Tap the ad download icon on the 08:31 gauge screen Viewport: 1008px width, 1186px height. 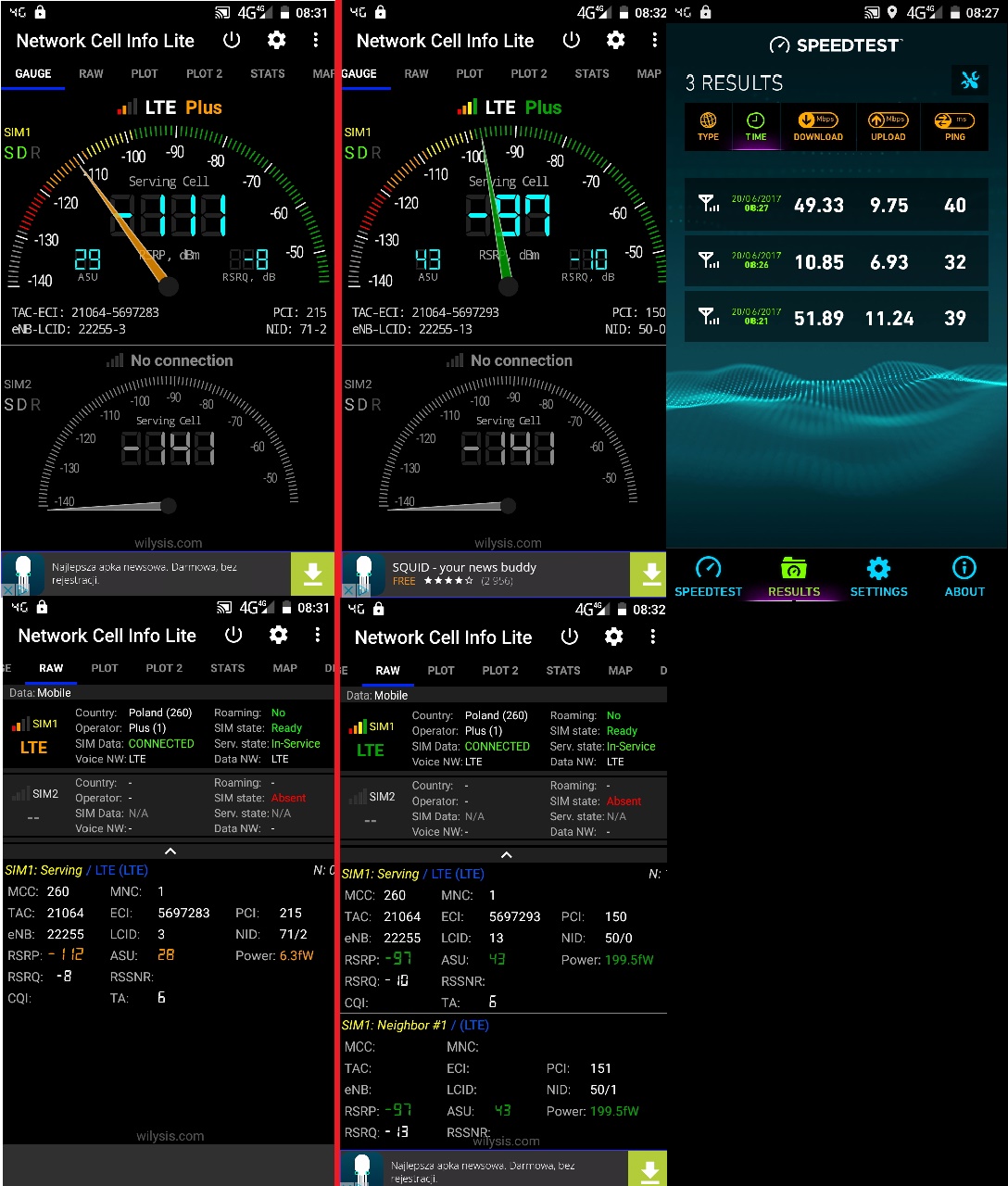[x=312, y=574]
